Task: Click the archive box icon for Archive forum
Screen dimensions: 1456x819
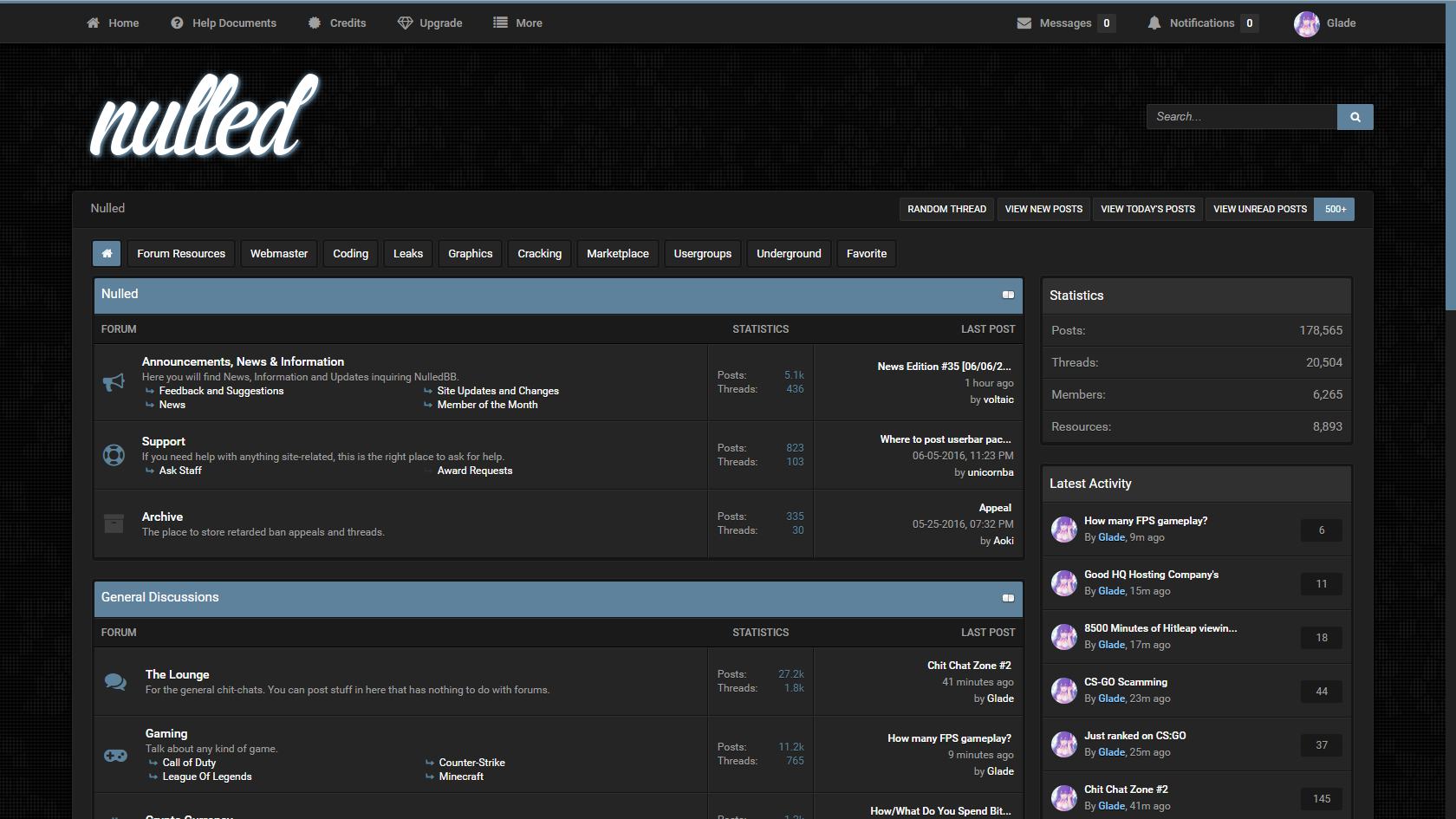Action: click(x=114, y=523)
